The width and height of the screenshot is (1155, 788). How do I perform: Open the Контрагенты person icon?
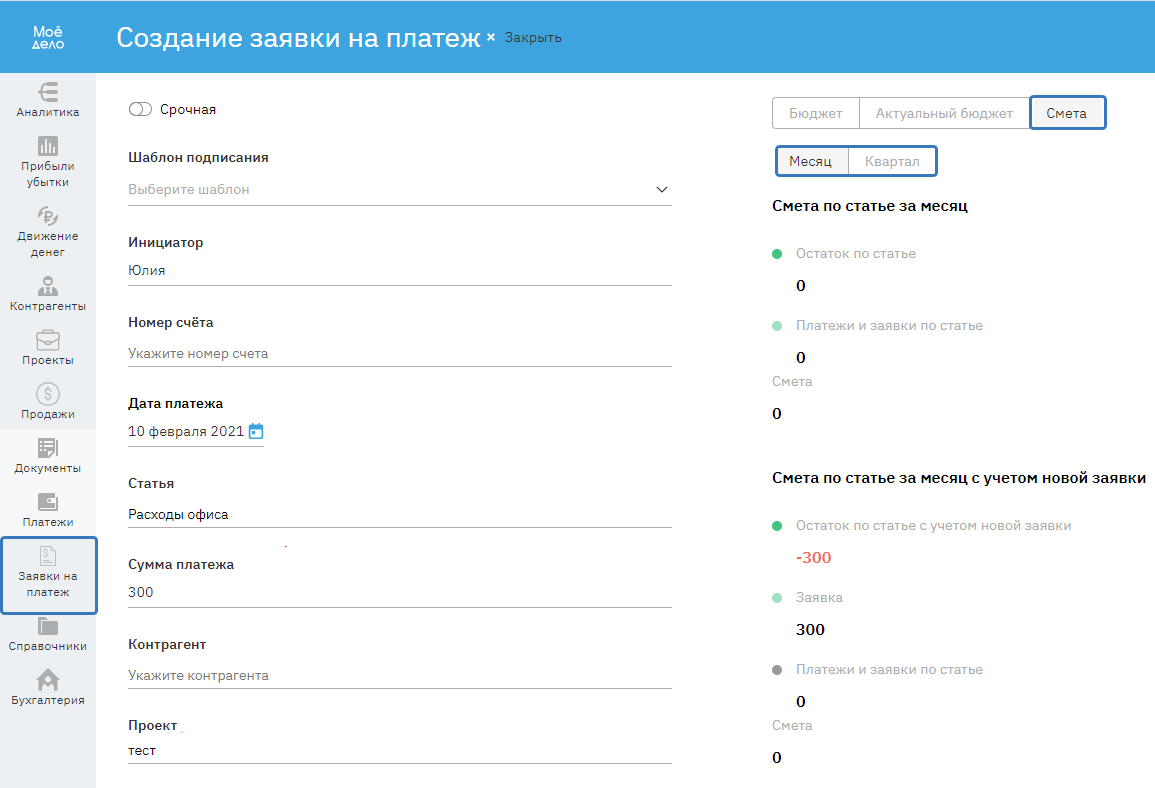[x=47, y=286]
